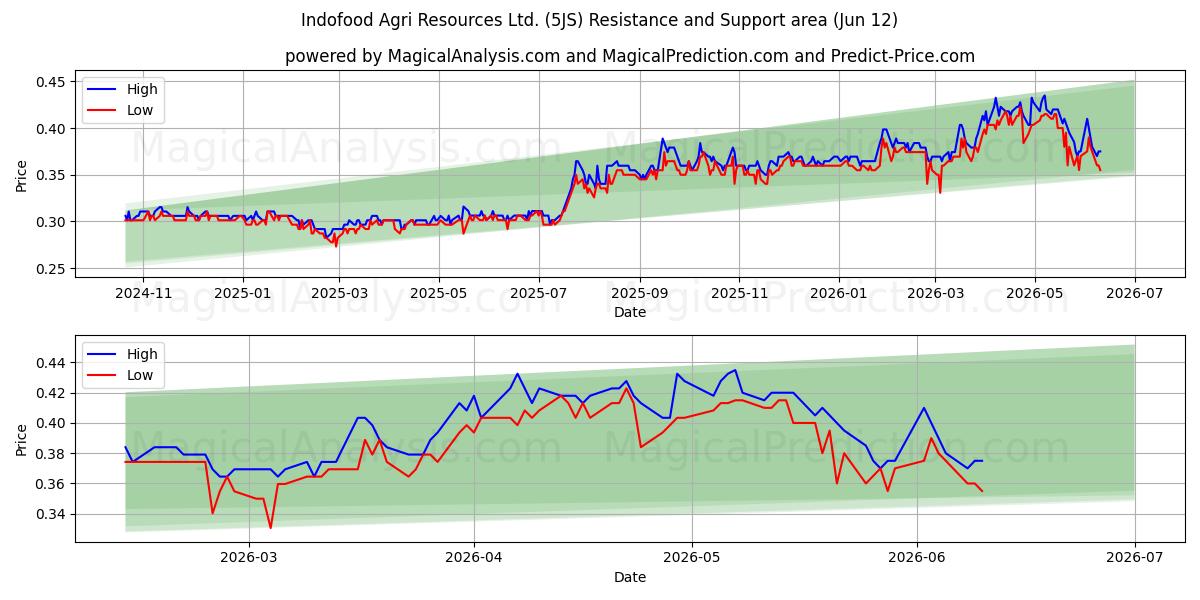The image size is (1200, 600).
Task: Click the '2026-01' date tick on the top chart
Action: (x=839, y=293)
